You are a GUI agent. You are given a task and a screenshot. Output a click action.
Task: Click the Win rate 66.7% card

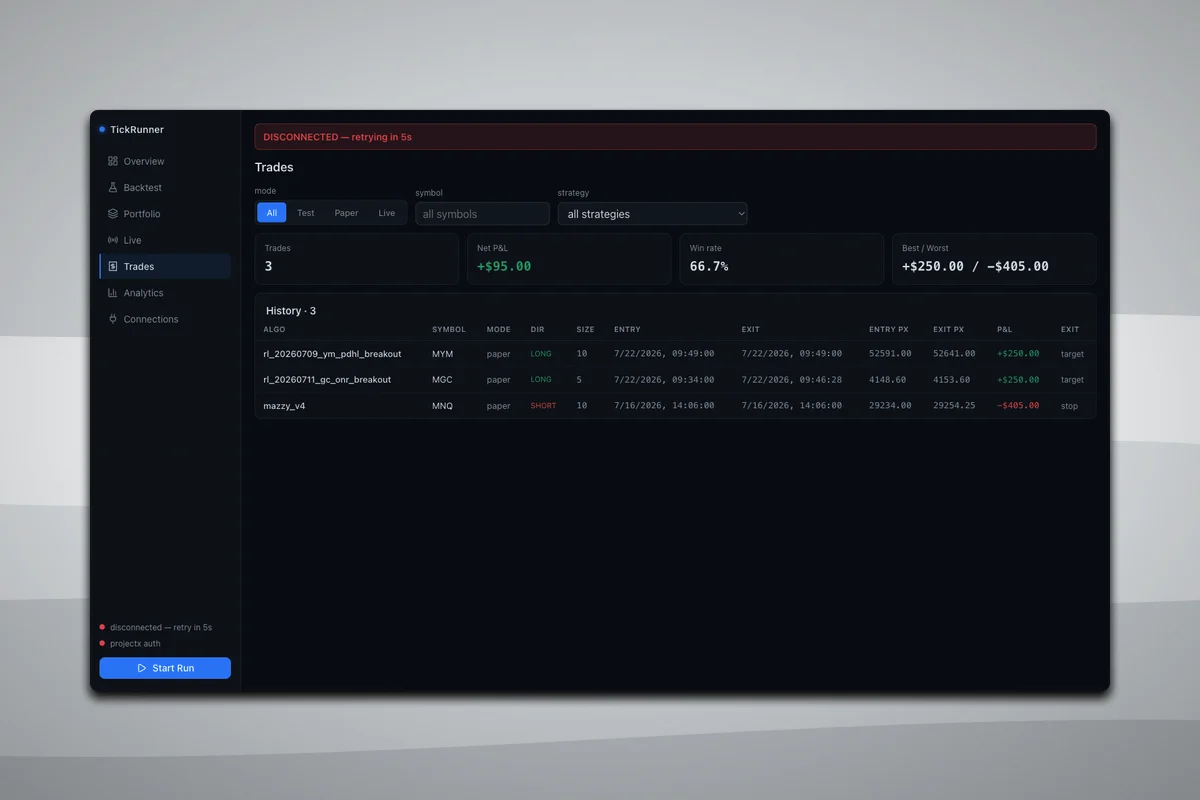[781, 259]
